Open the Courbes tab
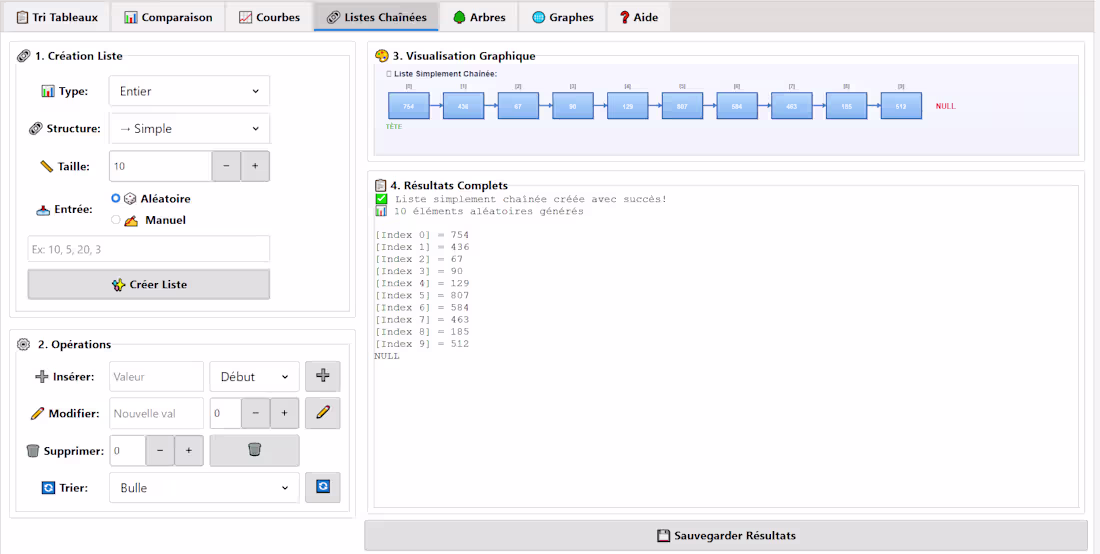 click(269, 17)
